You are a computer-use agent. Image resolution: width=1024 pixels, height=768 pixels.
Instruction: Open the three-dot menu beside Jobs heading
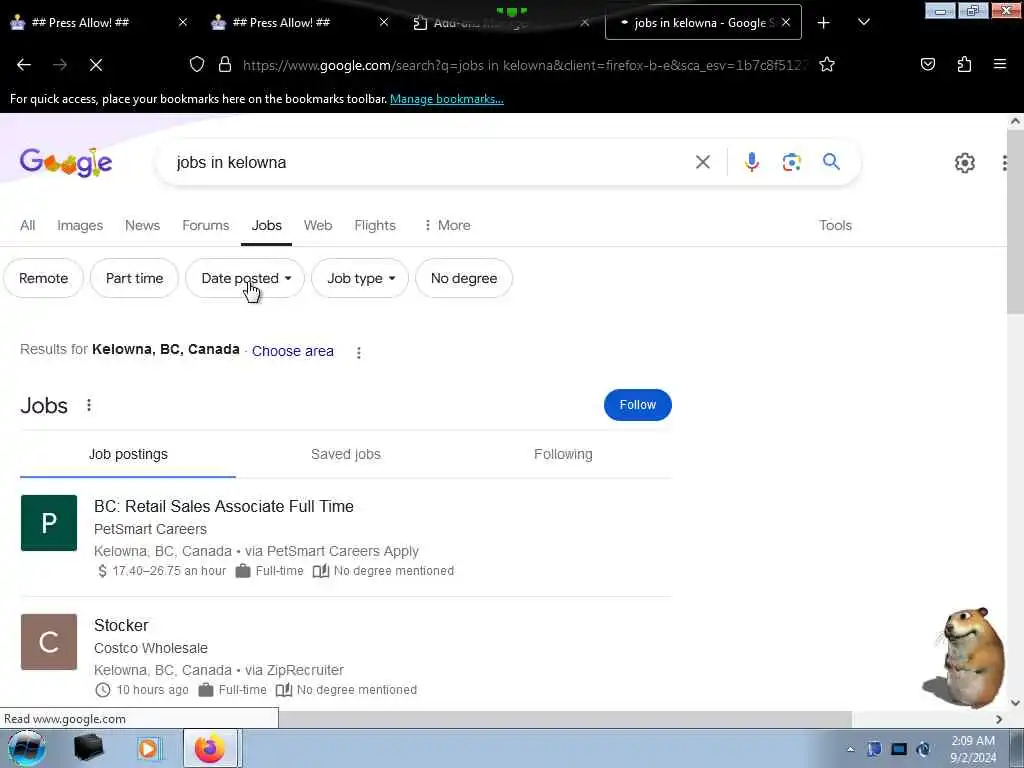coord(89,406)
